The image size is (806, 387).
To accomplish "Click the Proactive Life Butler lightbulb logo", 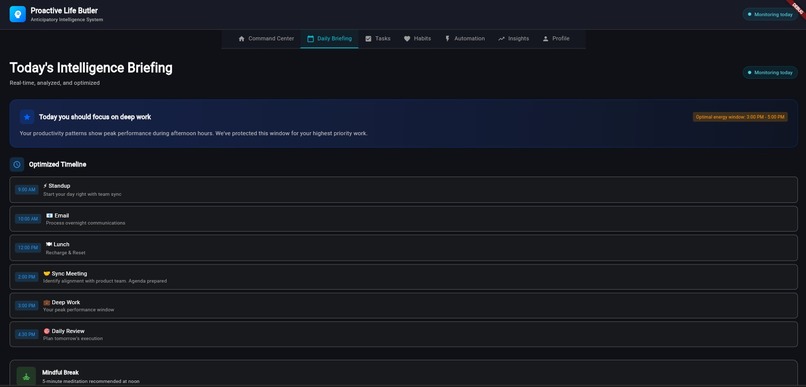I will pos(17,14).
